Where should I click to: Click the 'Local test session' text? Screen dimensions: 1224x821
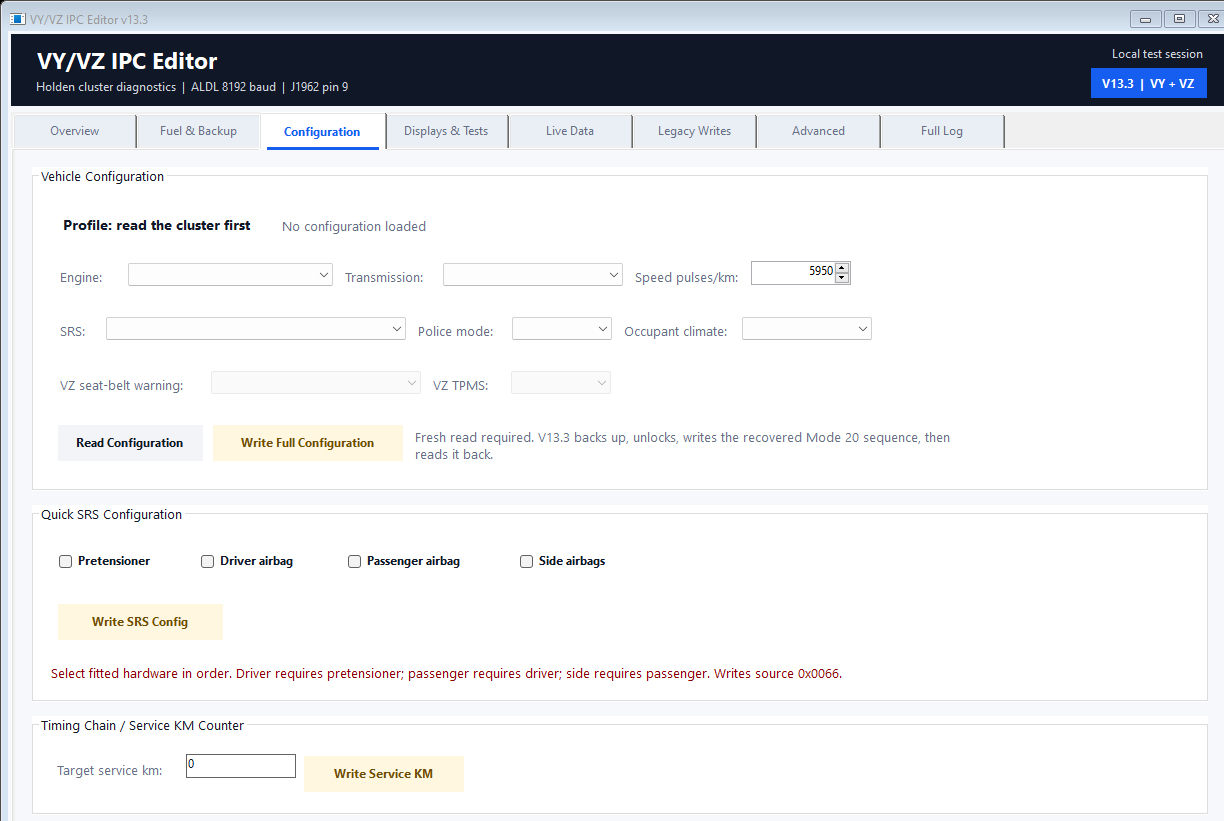pyautogui.click(x=1157, y=54)
